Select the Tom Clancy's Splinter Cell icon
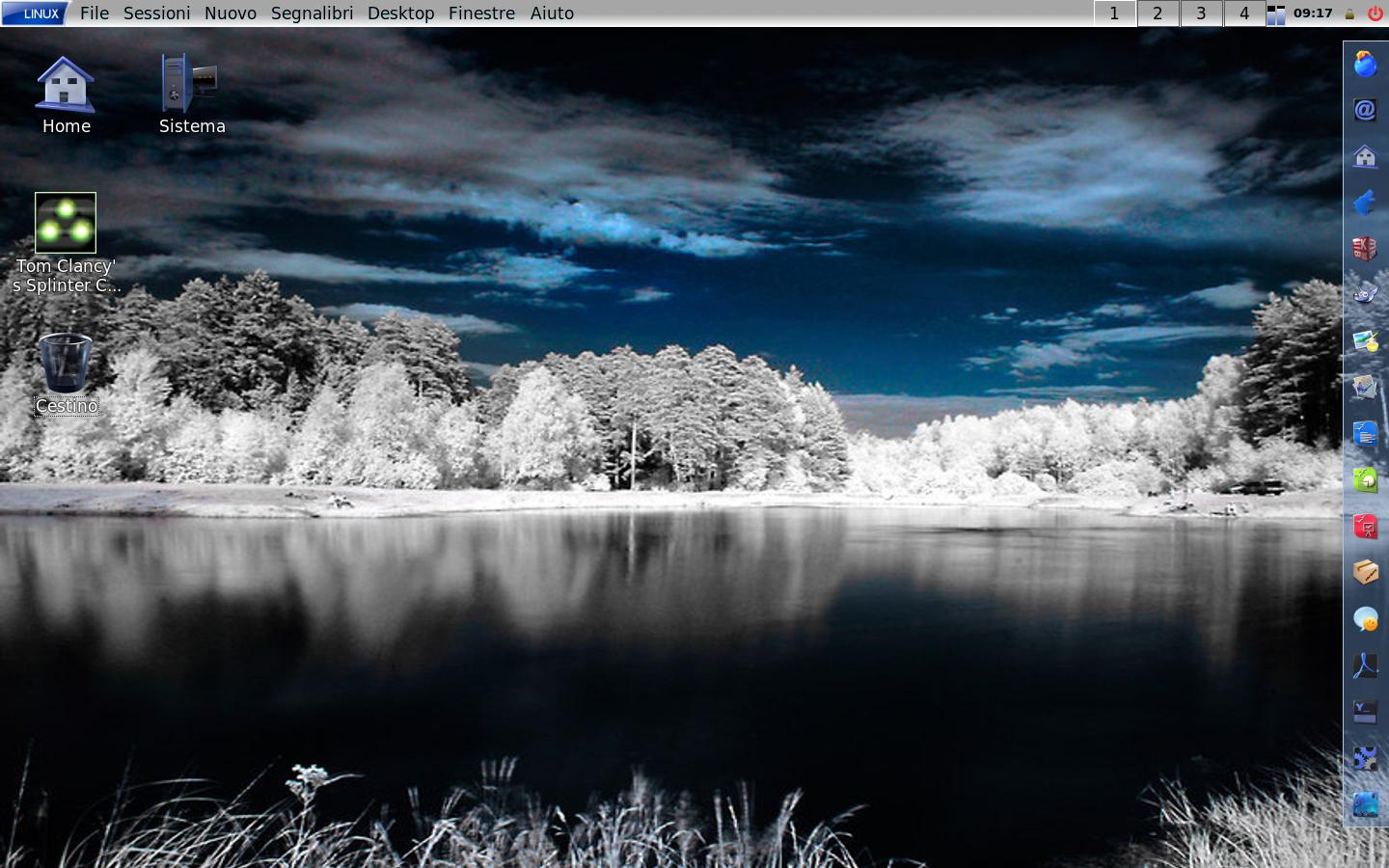 pos(66,244)
